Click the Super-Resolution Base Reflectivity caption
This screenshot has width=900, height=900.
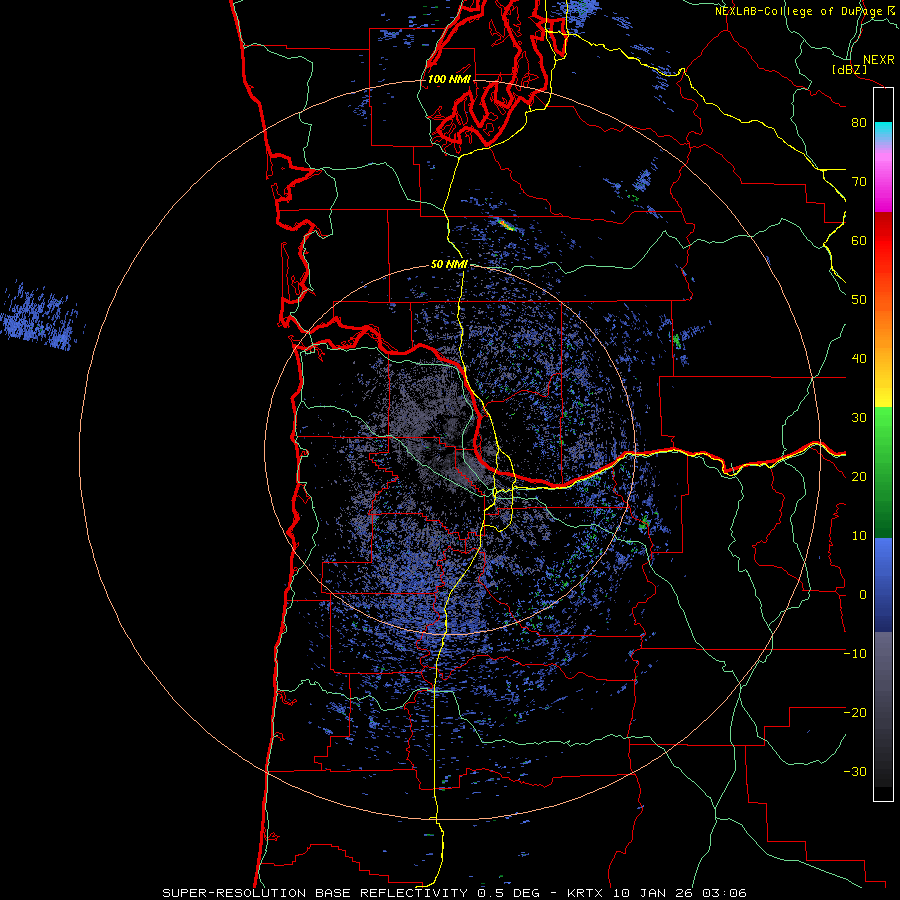click(454, 893)
